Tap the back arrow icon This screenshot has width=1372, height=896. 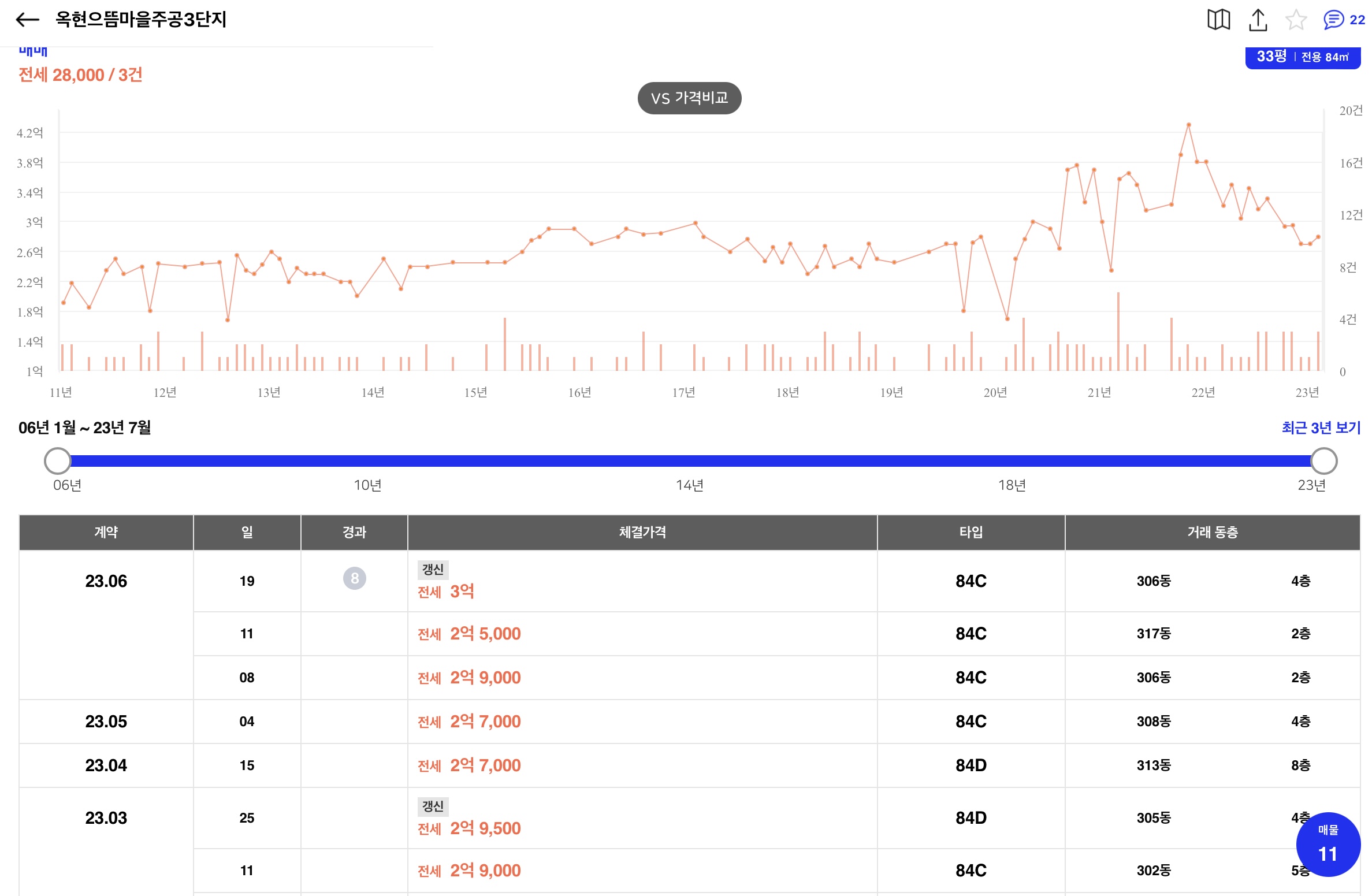[x=27, y=20]
